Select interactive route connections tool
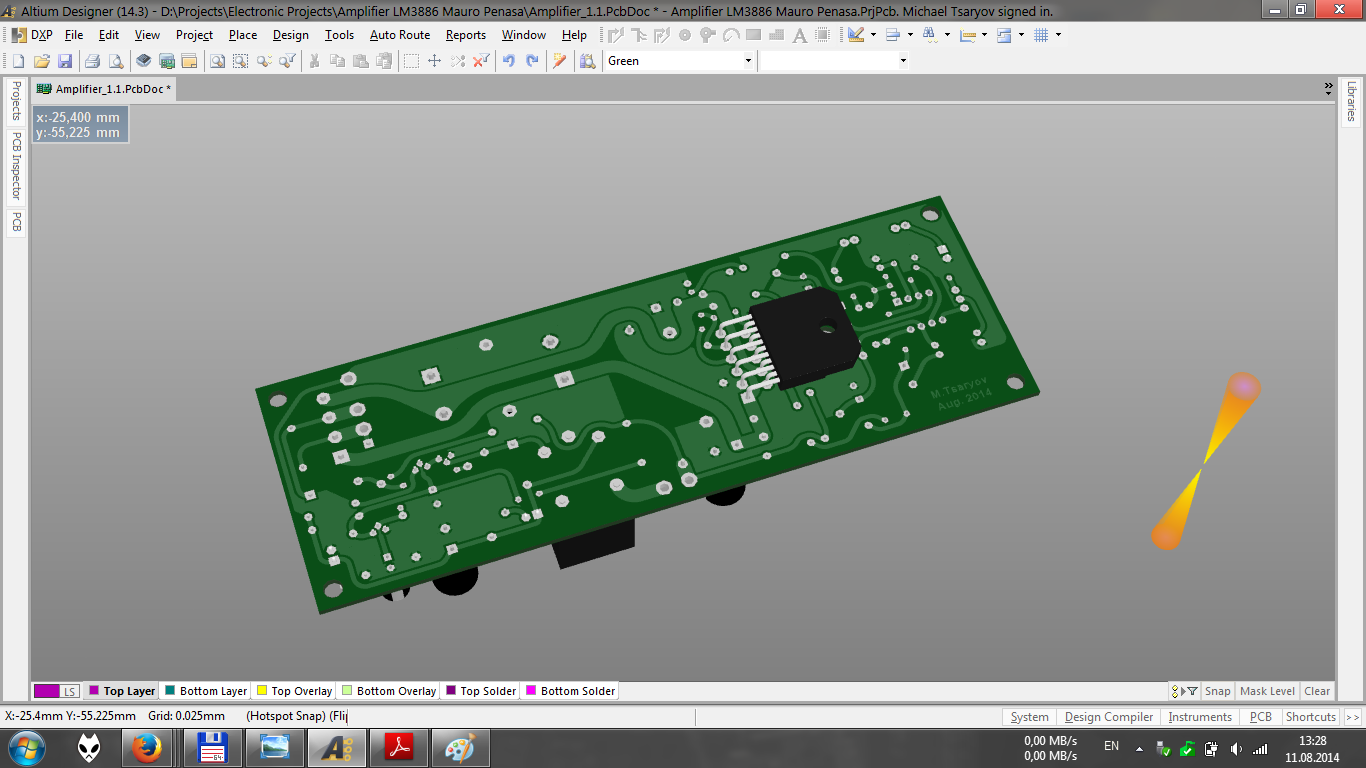 point(616,35)
